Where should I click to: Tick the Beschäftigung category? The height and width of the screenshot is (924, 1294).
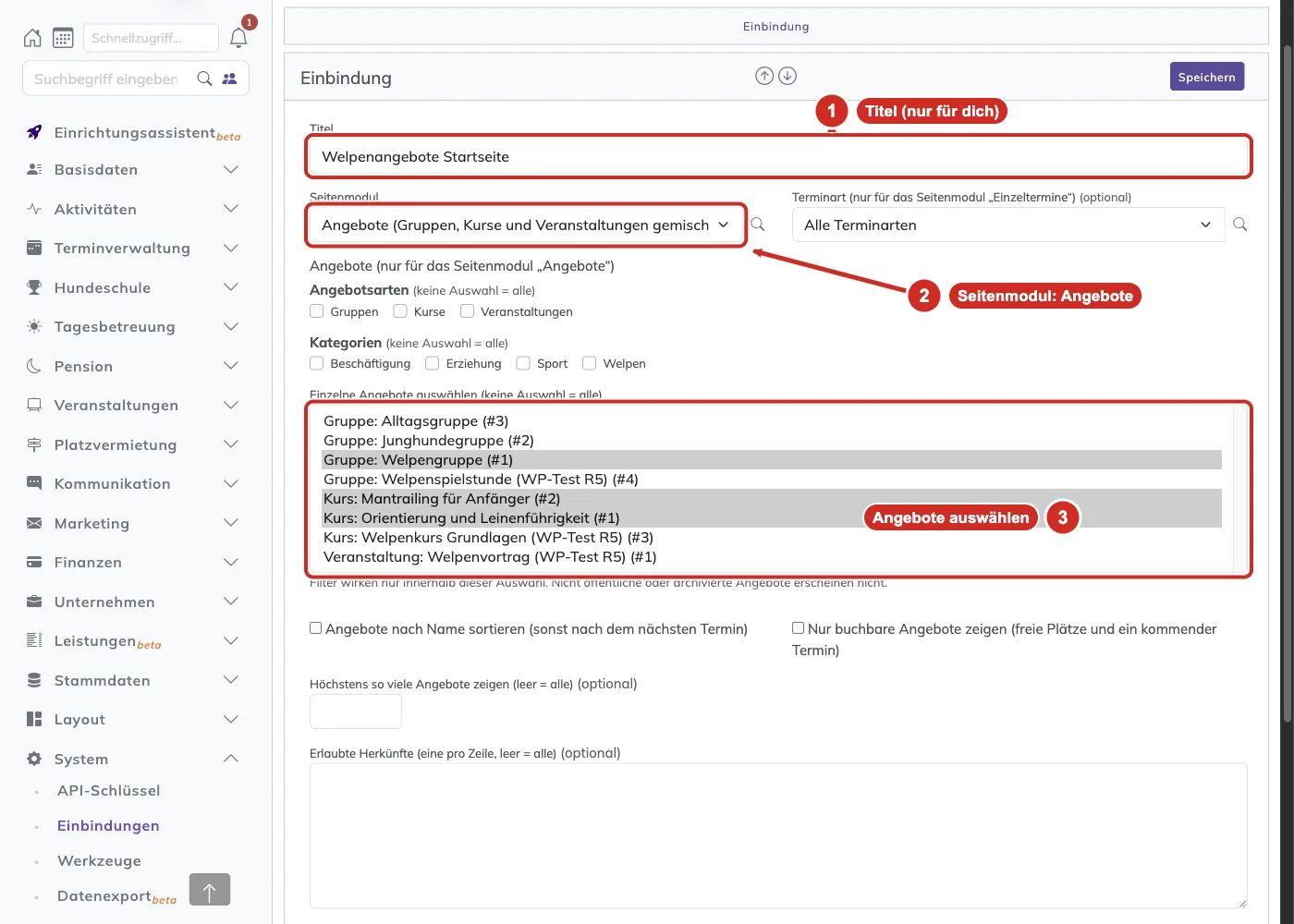tap(317, 363)
